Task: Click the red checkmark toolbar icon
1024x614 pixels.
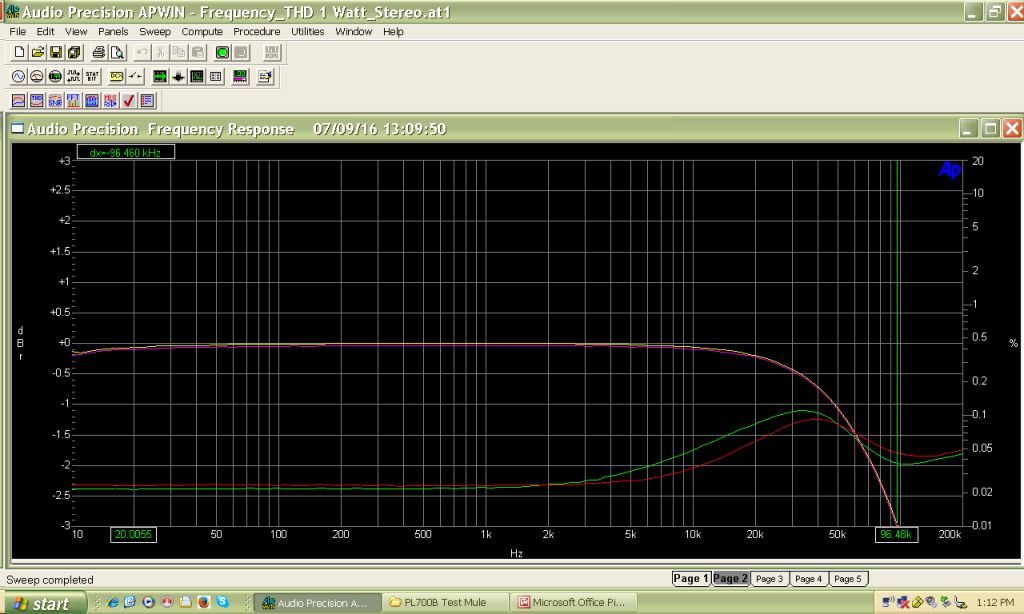Action: click(x=129, y=101)
